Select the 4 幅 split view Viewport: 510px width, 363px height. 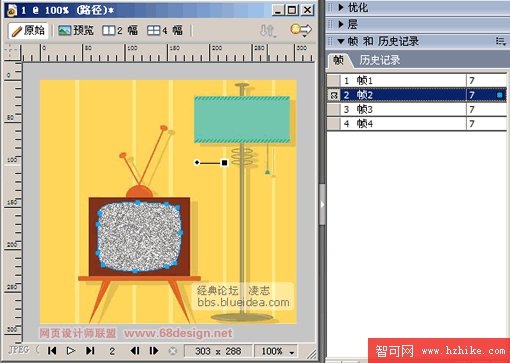click(165, 31)
